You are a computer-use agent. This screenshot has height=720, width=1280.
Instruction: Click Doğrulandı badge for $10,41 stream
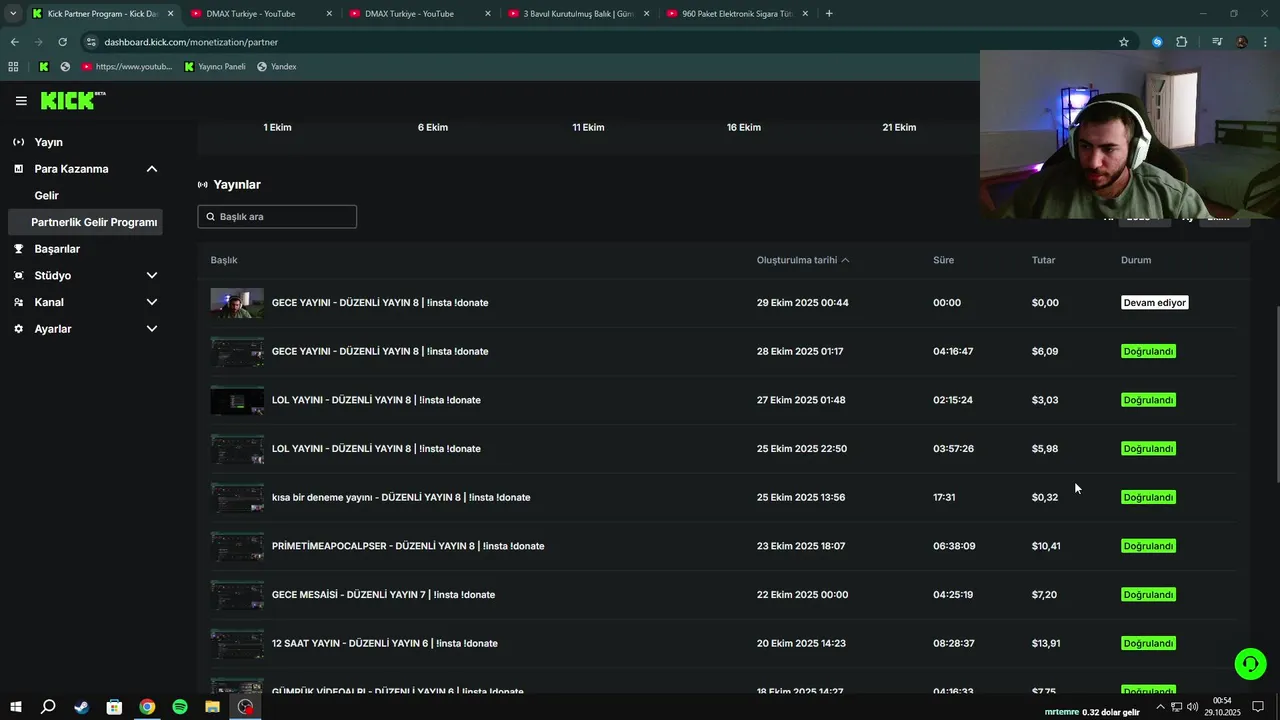click(1148, 546)
